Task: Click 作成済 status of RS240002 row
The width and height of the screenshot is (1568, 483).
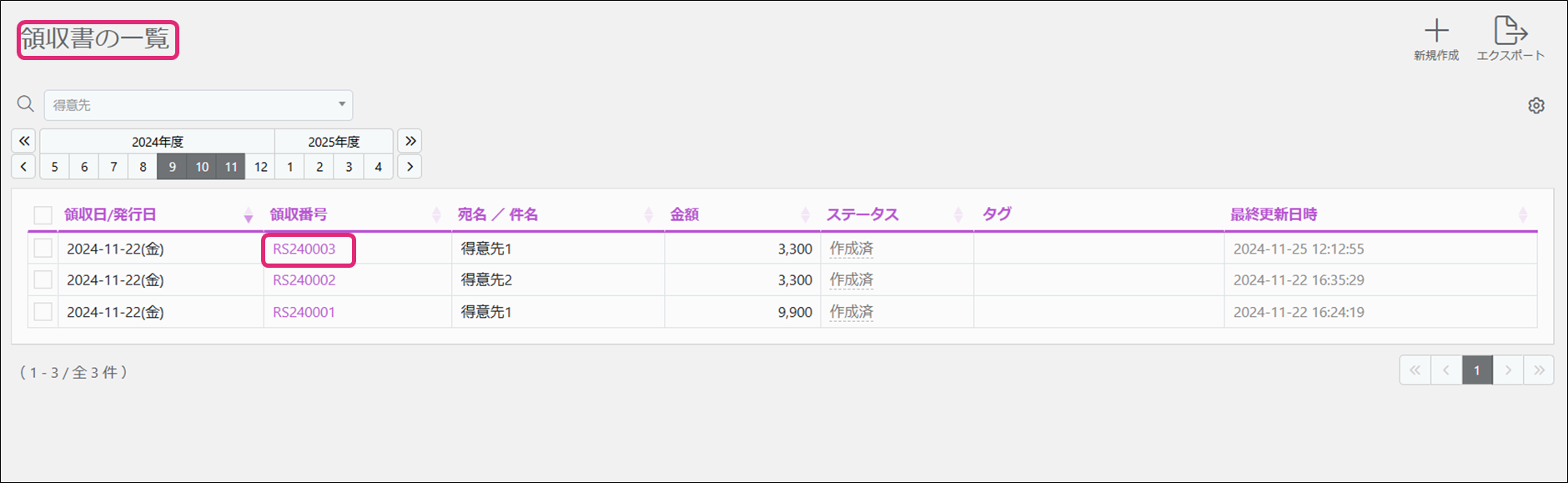Action: [x=851, y=280]
